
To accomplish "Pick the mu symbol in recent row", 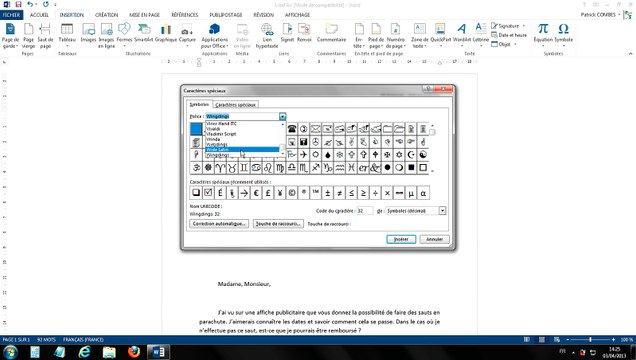I will [x=411, y=193].
